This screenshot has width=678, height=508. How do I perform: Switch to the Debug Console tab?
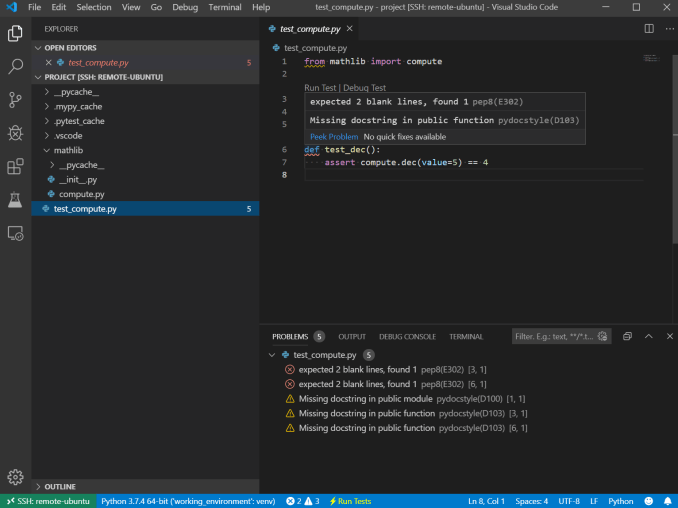pos(407,337)
